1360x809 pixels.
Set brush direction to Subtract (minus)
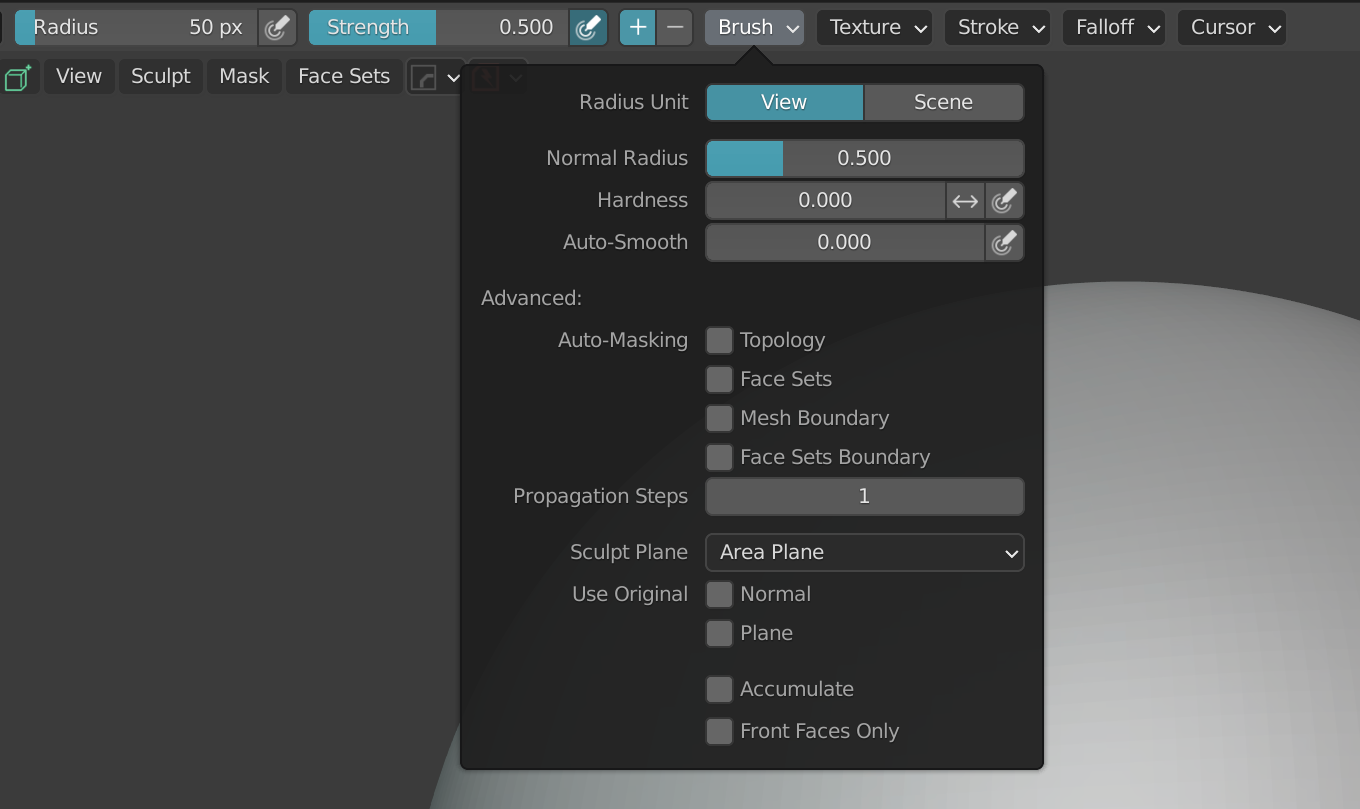[x=675, y=27]
